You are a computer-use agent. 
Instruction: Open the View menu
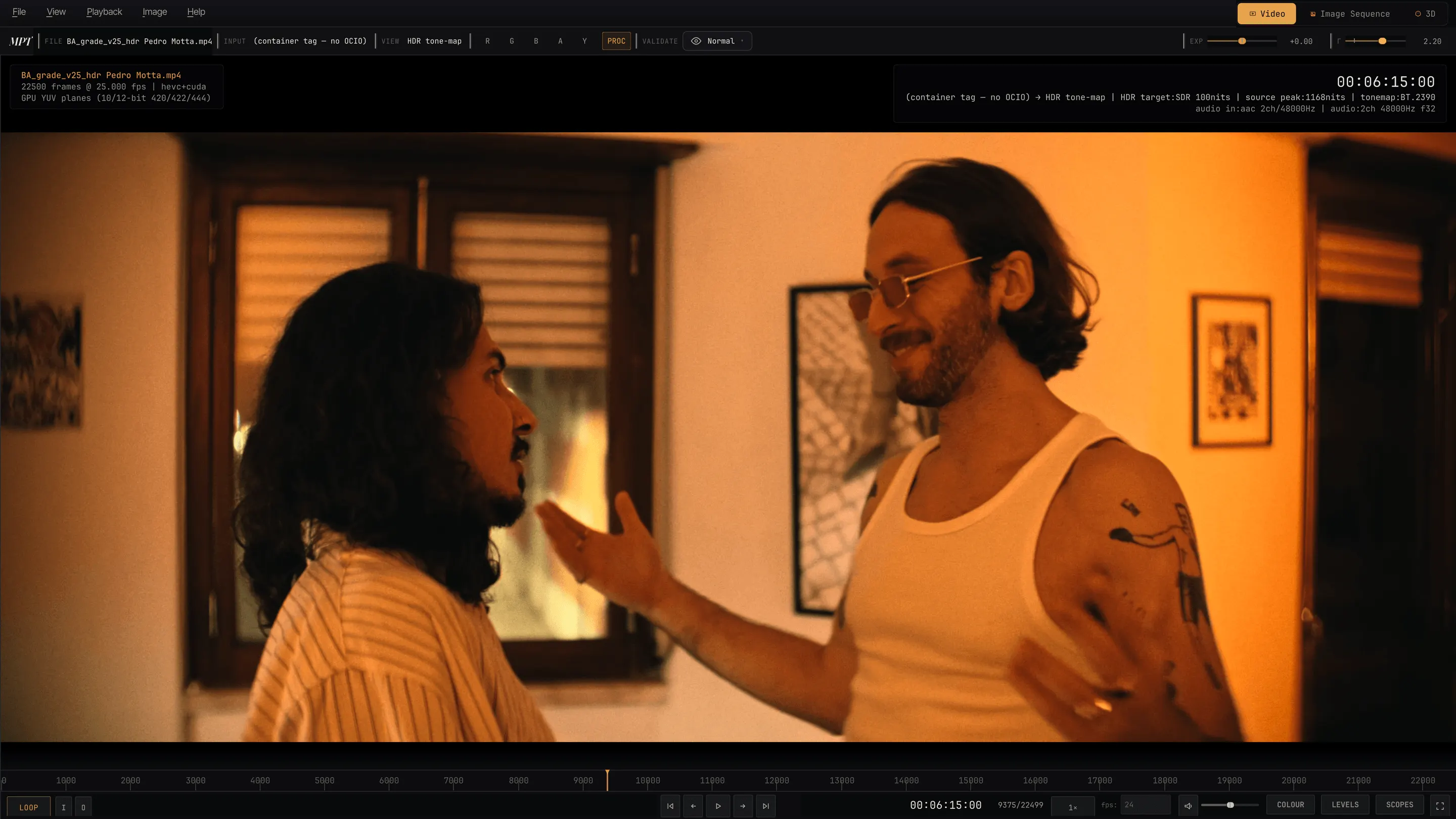click(x=56, y=12)
